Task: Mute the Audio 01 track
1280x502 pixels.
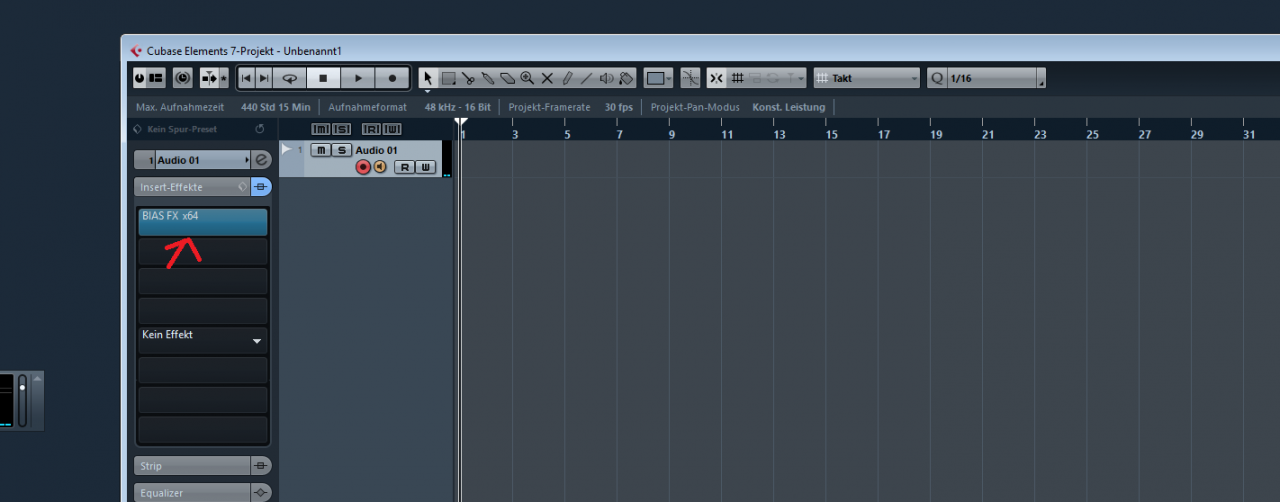Action: (x=320, y=150)
